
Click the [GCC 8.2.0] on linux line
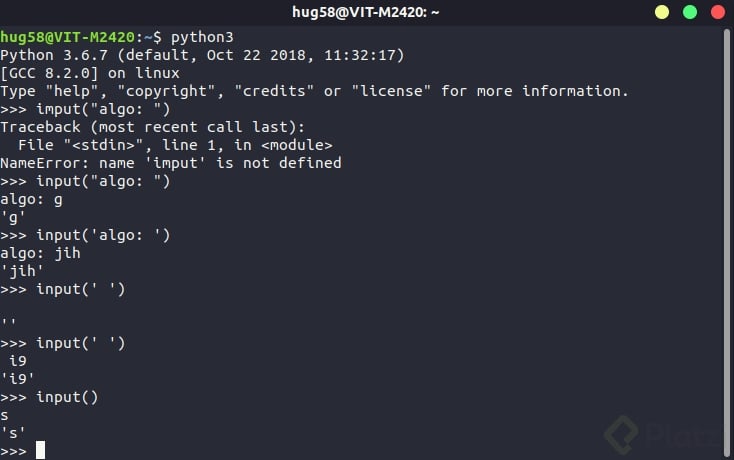[90, 73]
